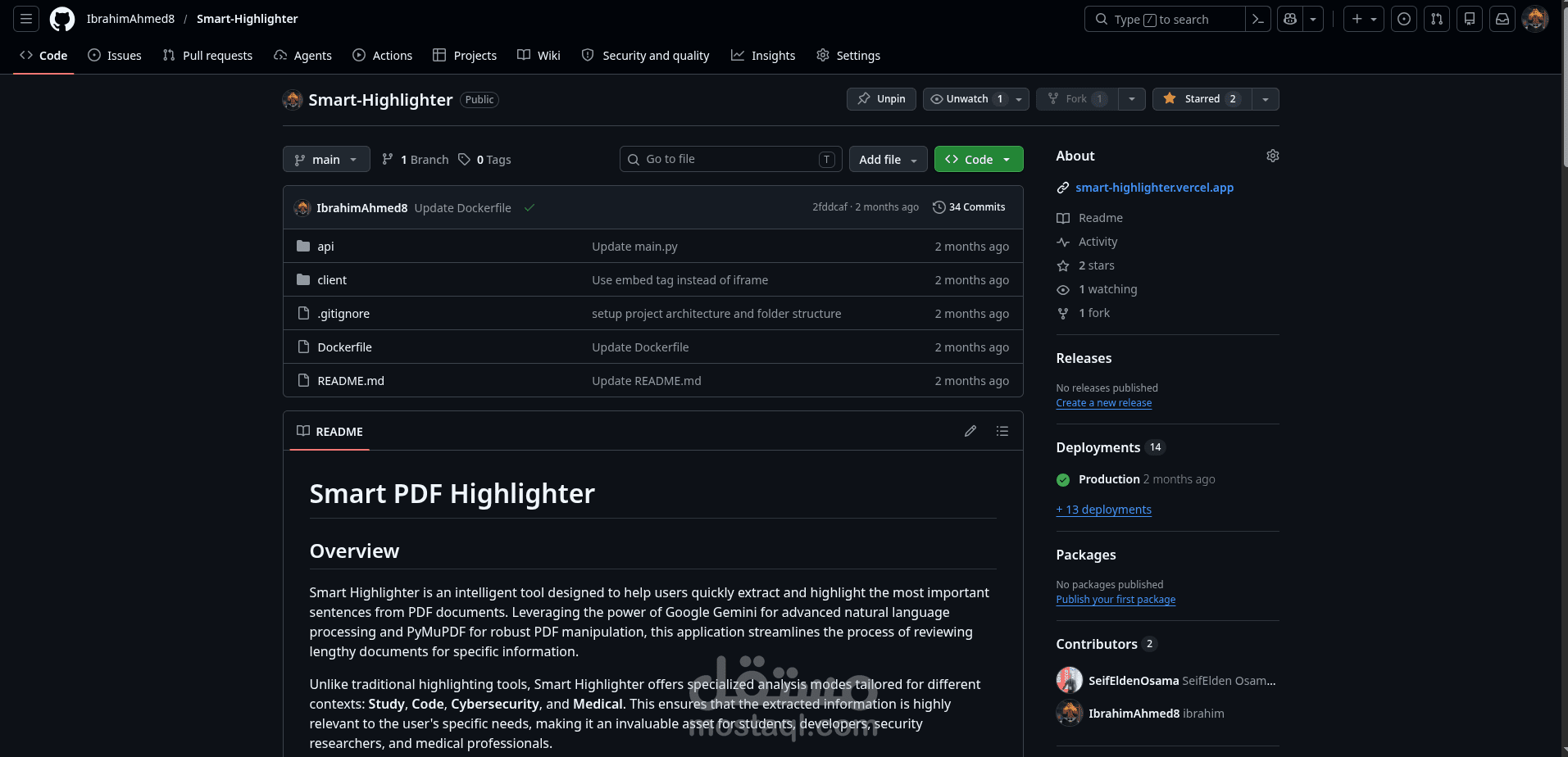The image size is (1568, 757).
Task: Show README outline icon
Action: pos(1002,431)
